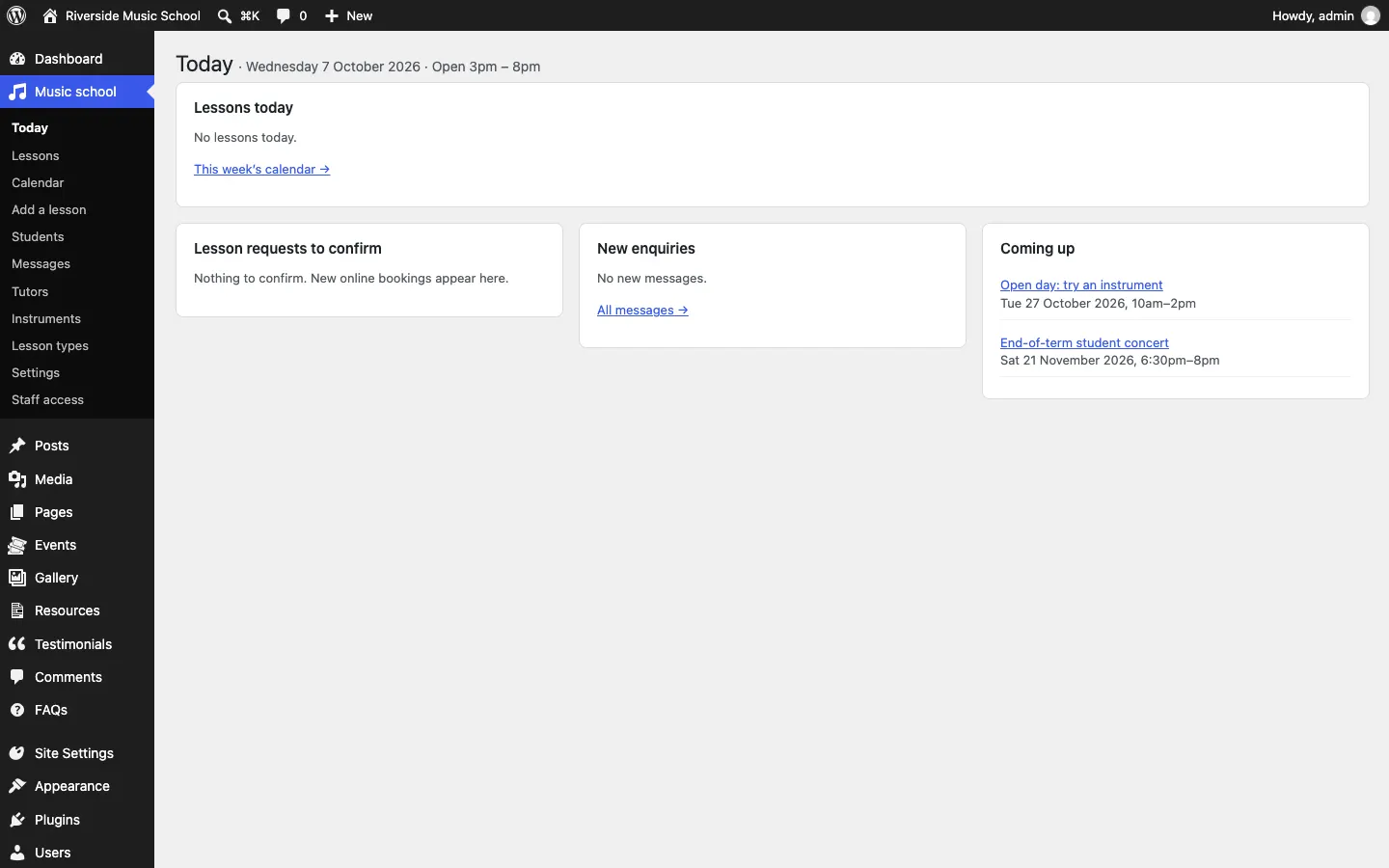Image resolution: width=1389 pixels, height=868 pixels.
Task: Open Testimonials via the quote icon
Action: 17,644
